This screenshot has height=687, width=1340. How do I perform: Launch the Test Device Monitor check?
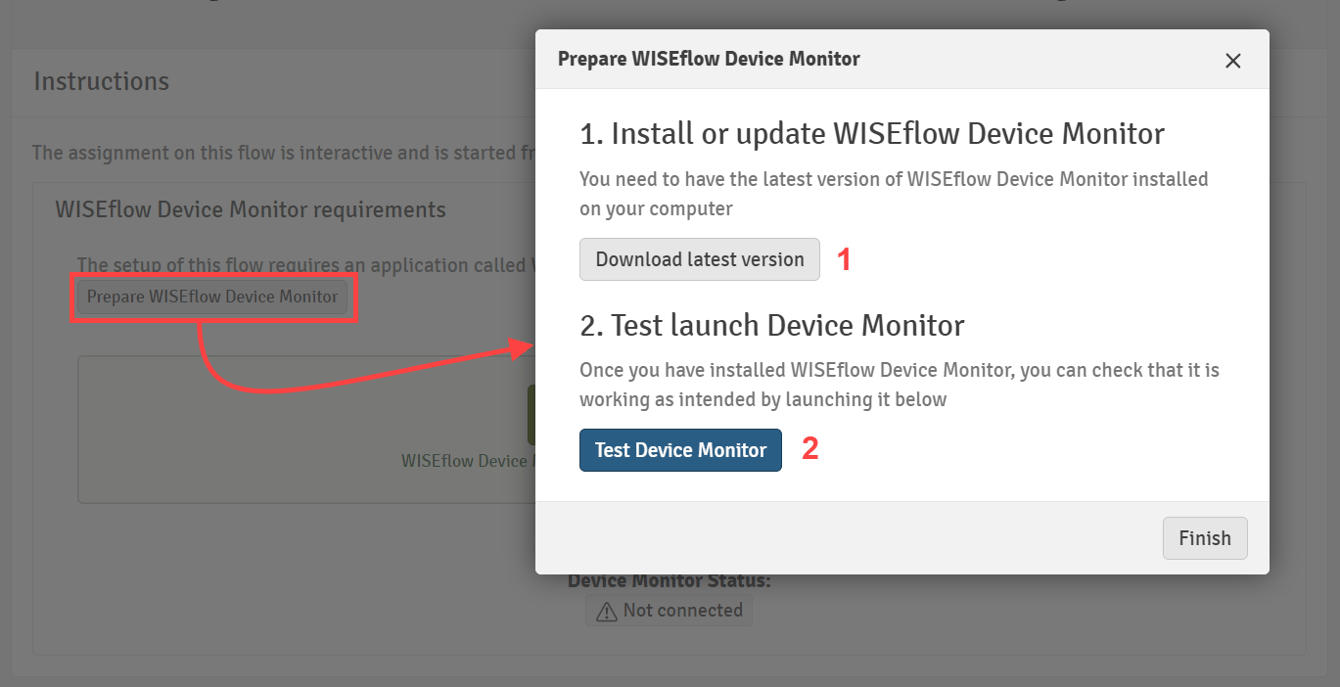click(680, 450)
